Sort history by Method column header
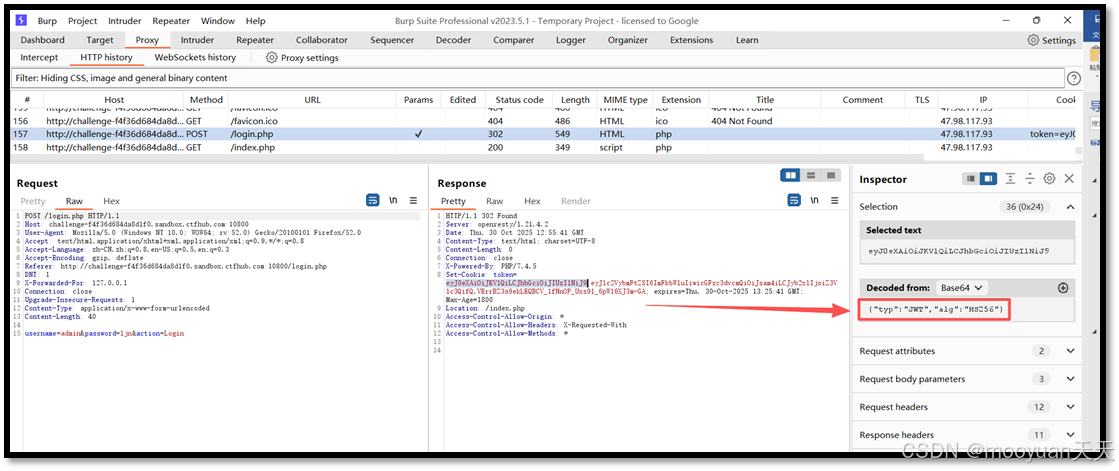This screenshot has width=1119, height=471. (x=206, y=100)
